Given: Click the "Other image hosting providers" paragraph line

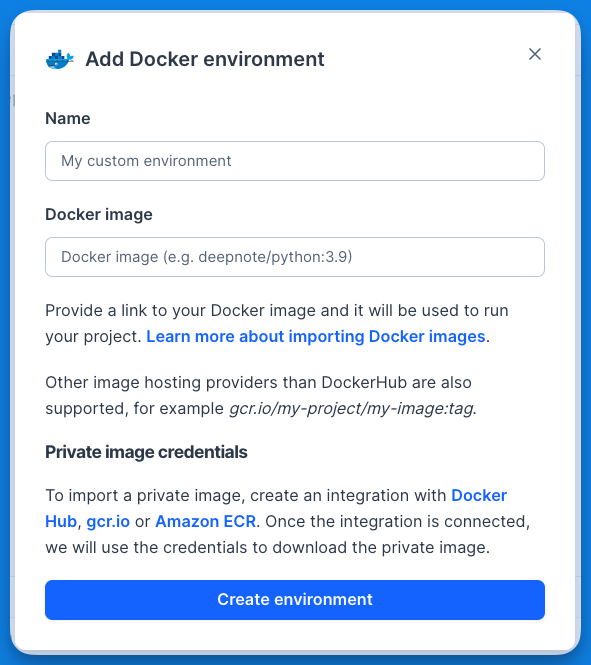Looking at the screenshot, I should [258, 383].
